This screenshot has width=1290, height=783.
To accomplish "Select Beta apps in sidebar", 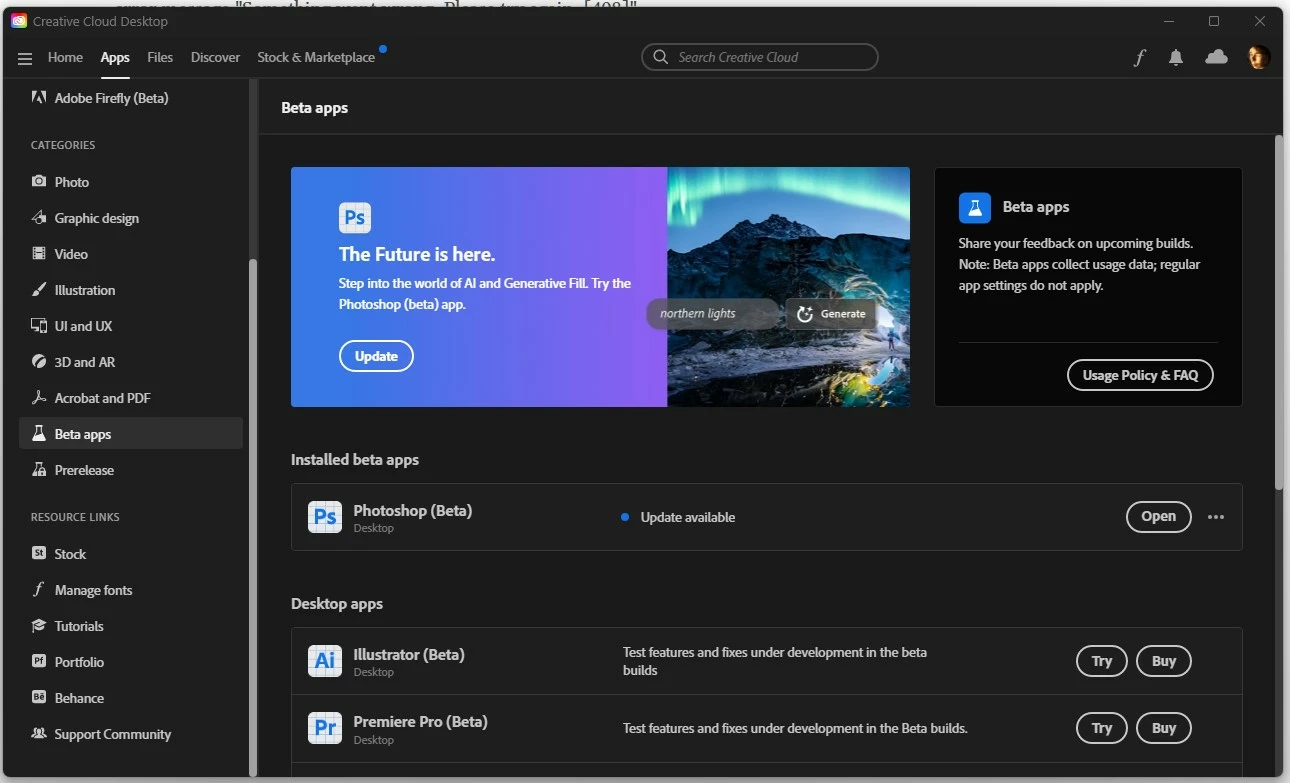I will point(131,434).
